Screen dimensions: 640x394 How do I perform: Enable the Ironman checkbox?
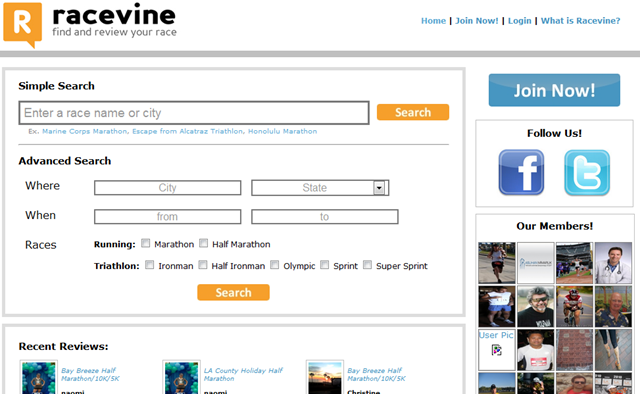[150, 265]
